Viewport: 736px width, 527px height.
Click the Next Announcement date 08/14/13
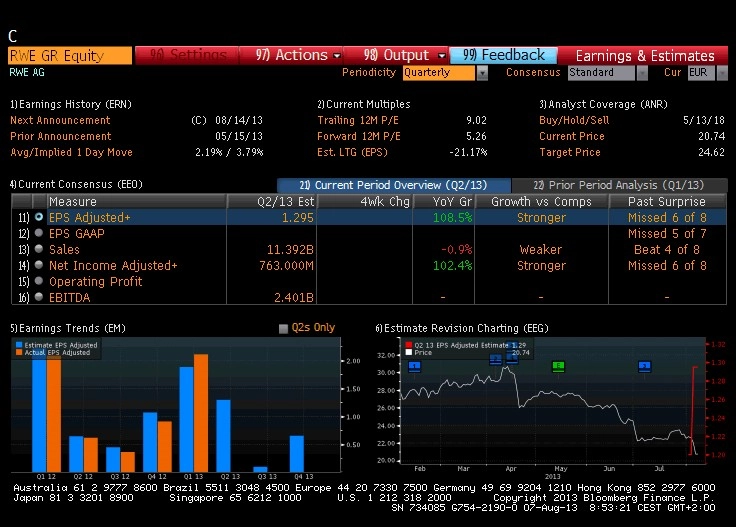(x=239, y=120)
